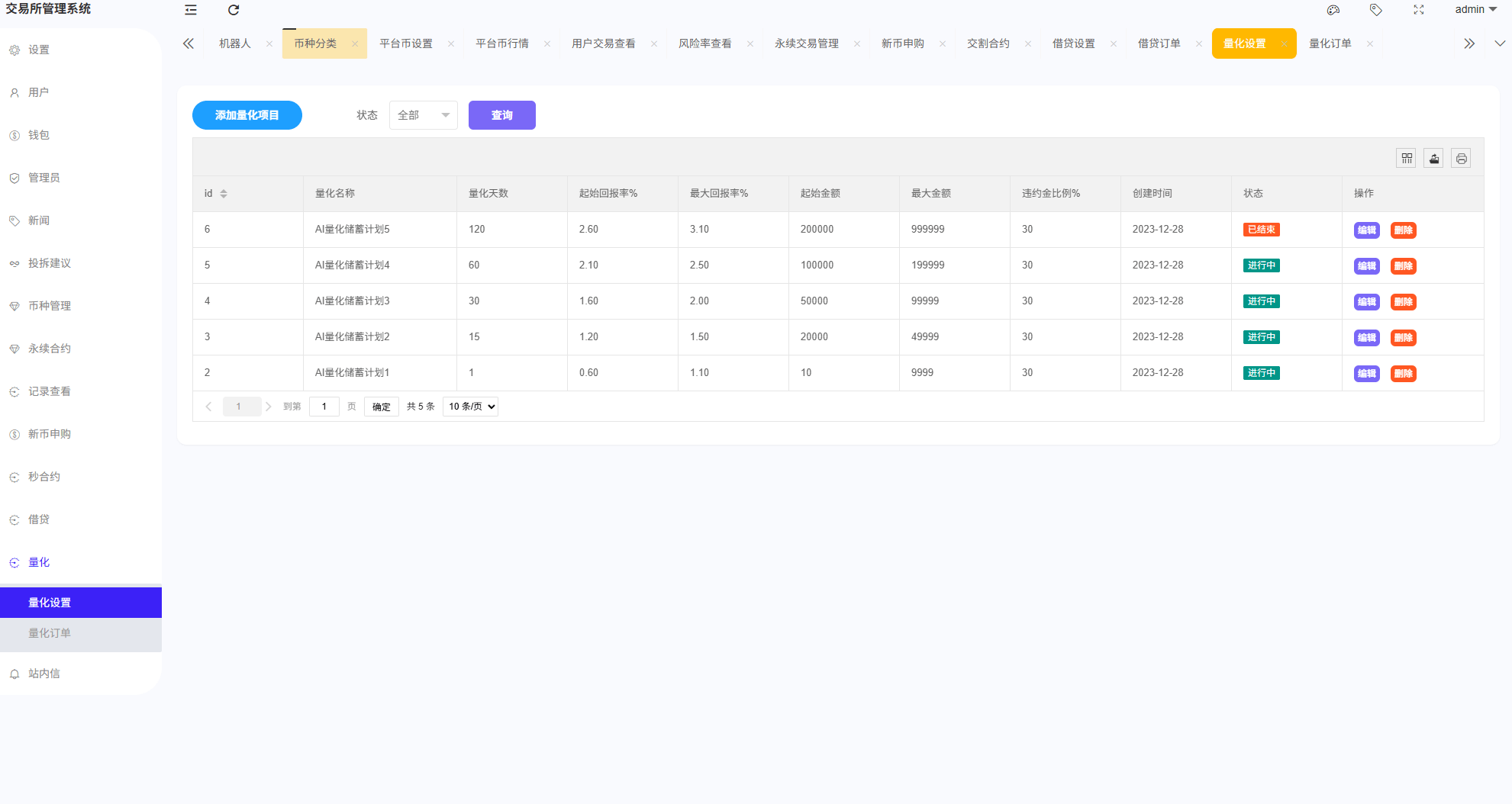Expand the tab operations chevron at far right

pos(1499,43)
